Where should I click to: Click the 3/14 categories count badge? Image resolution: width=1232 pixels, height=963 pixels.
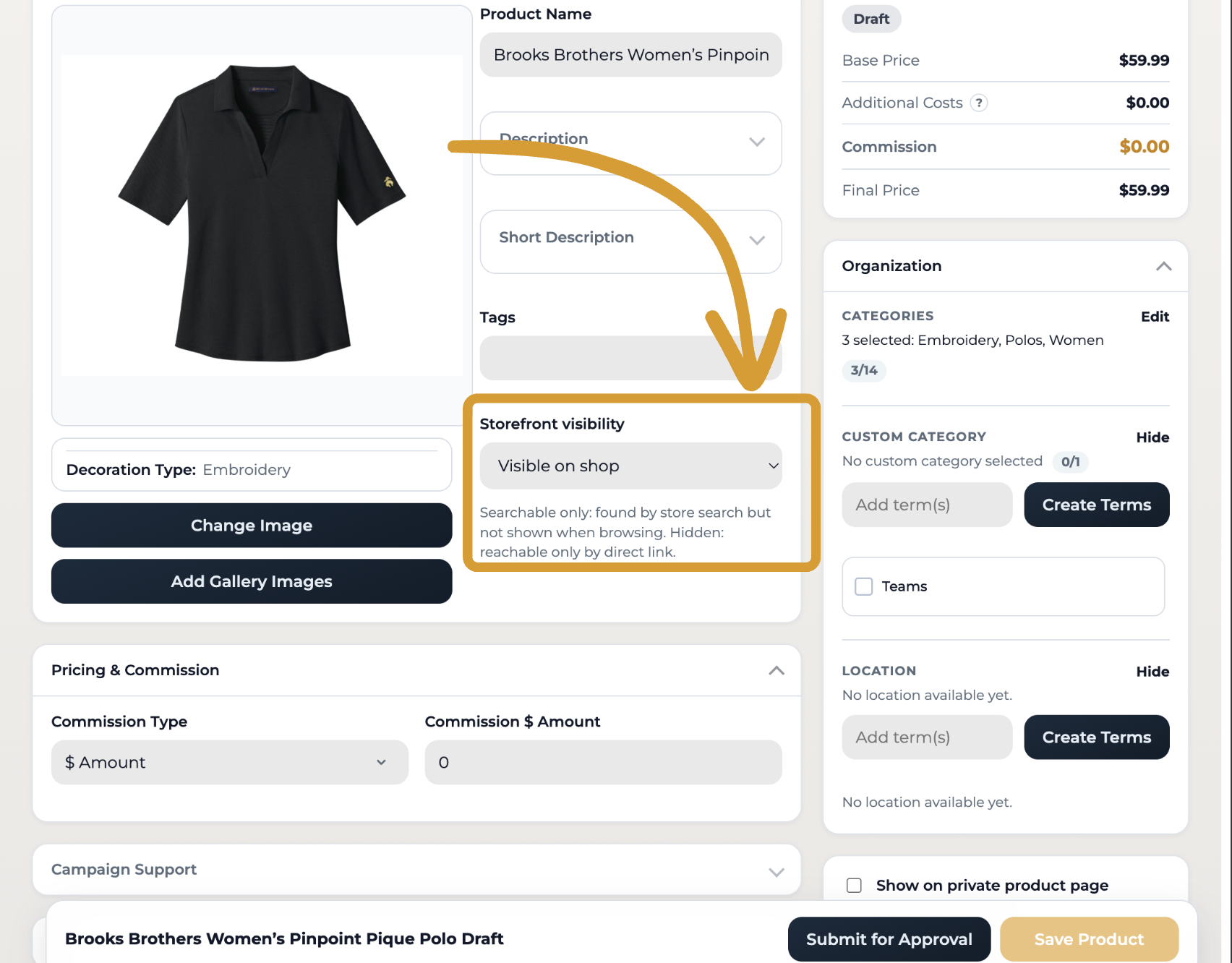tap(864, 370)
